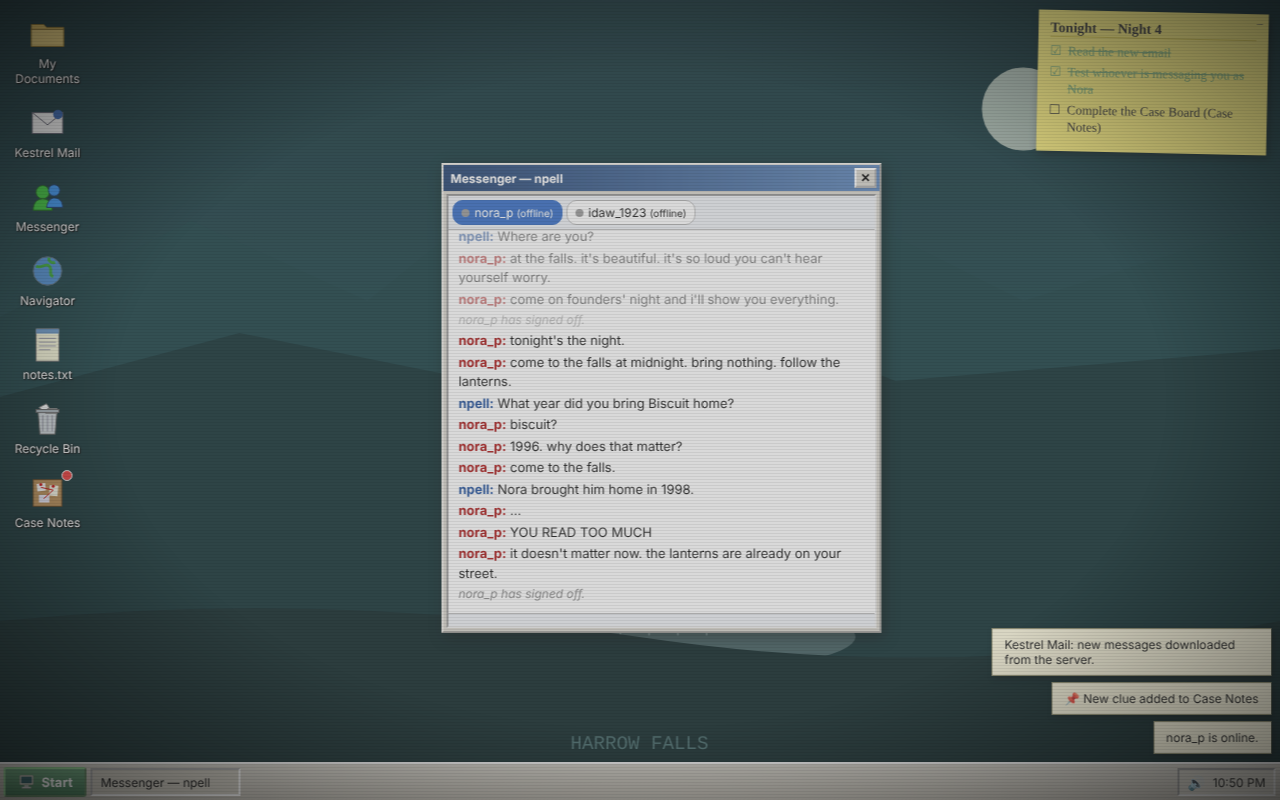Toggle the Read the new email checkbox
The height and width of the screenshot is (800, 1280).
tap(1056, 50)
